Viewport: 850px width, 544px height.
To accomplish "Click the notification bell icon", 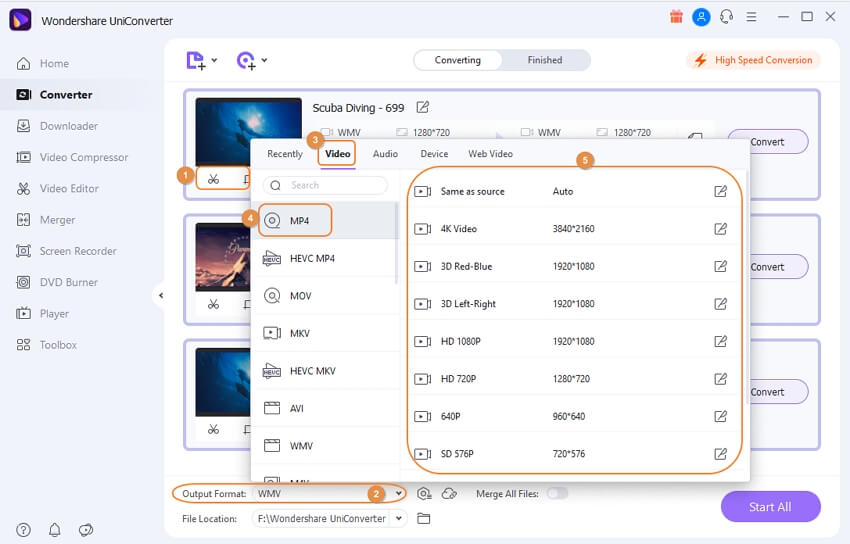I will (54, 529).
